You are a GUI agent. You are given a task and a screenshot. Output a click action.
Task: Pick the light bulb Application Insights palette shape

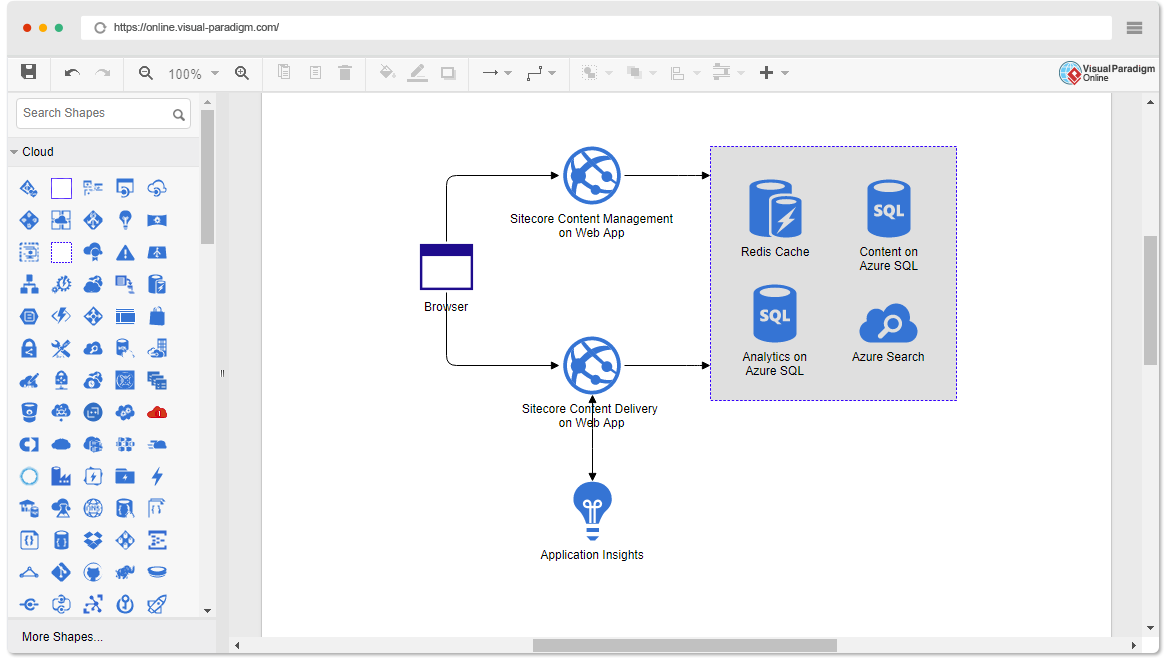pos(125,220)
